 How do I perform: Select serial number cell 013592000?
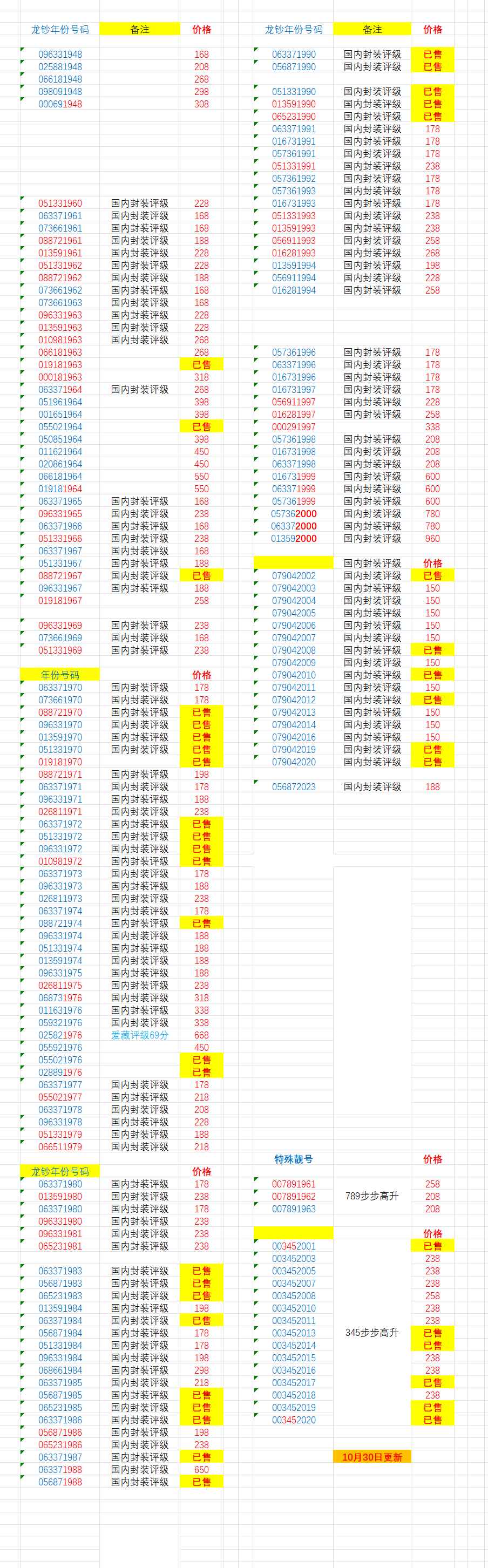[293, 539]
